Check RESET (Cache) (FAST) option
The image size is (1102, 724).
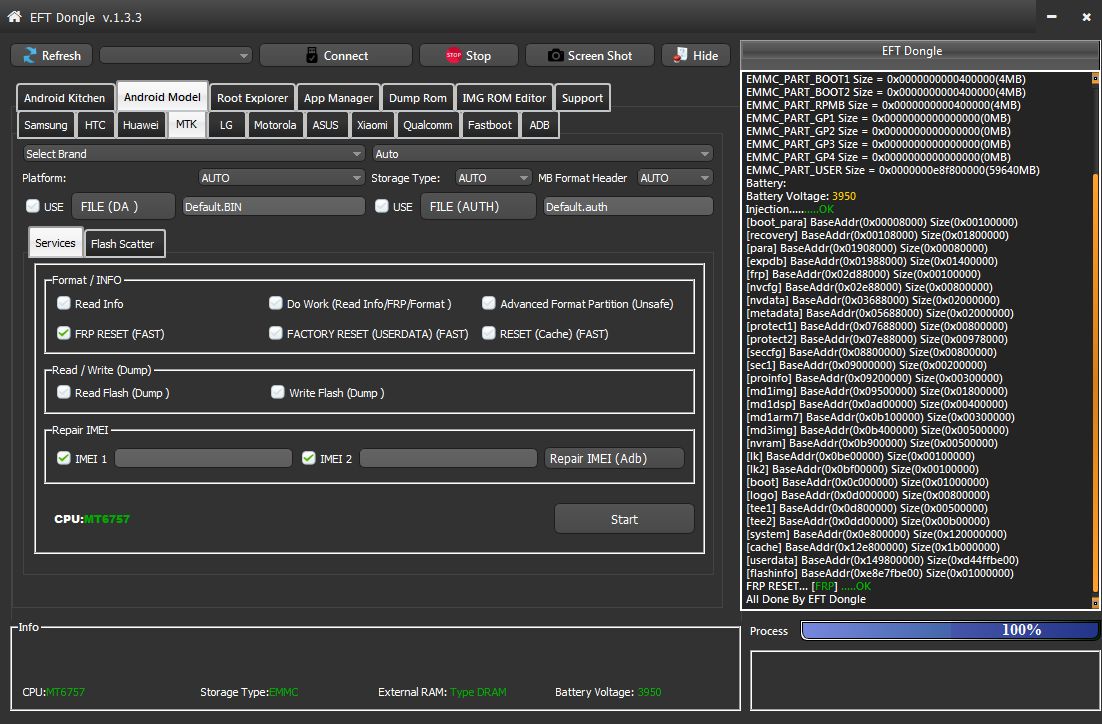point(488,333)
